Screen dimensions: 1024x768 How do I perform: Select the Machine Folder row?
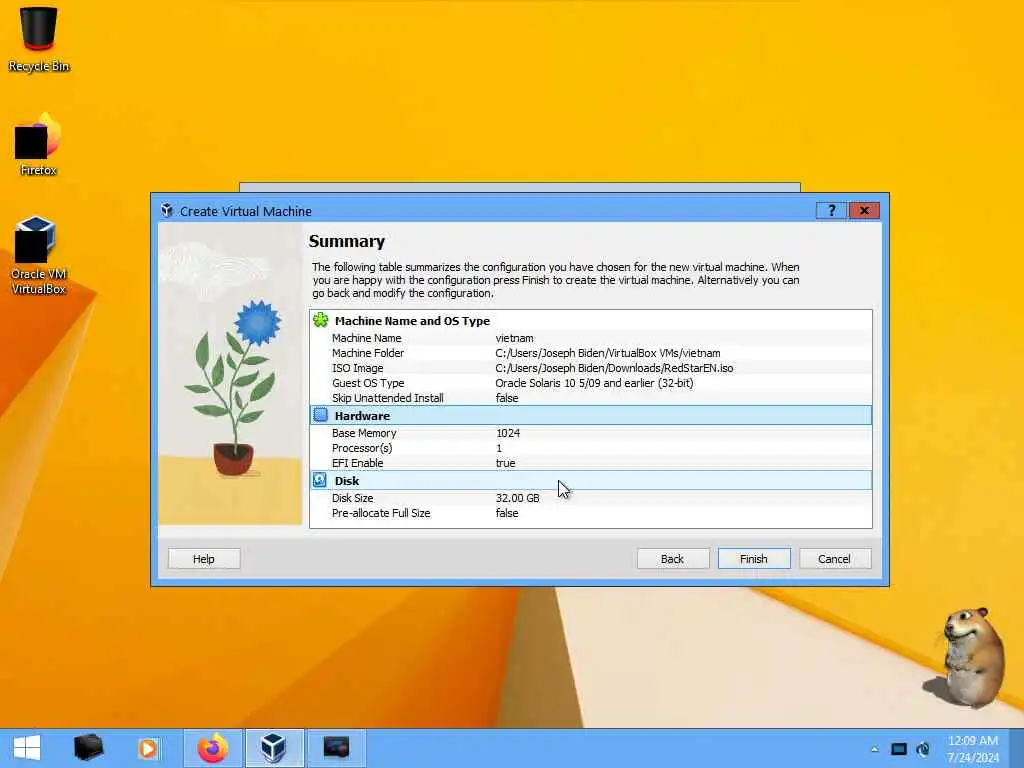coord(591,353)
